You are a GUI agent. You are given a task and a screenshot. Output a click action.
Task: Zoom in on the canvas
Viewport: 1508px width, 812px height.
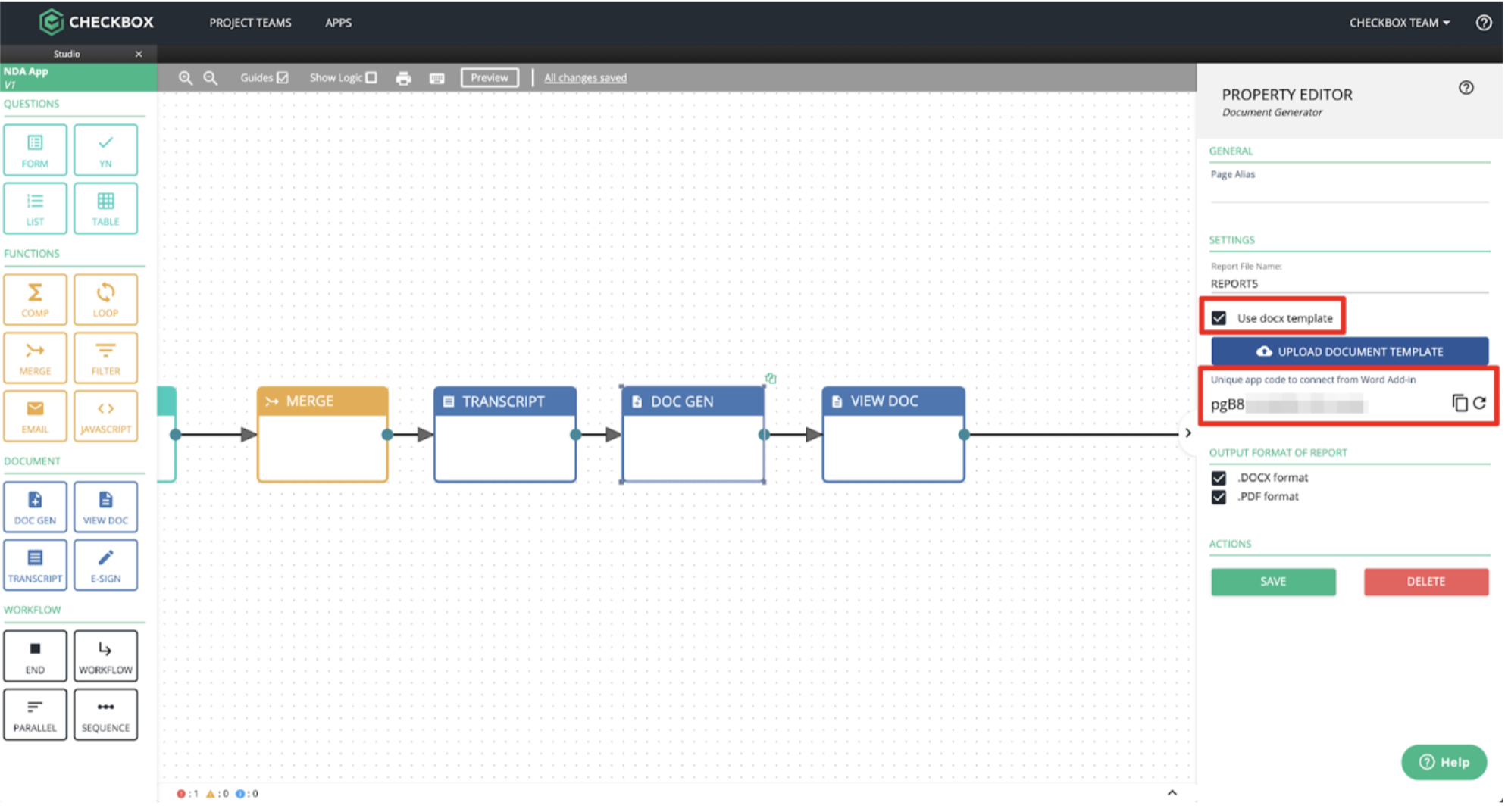coord(185,78)
